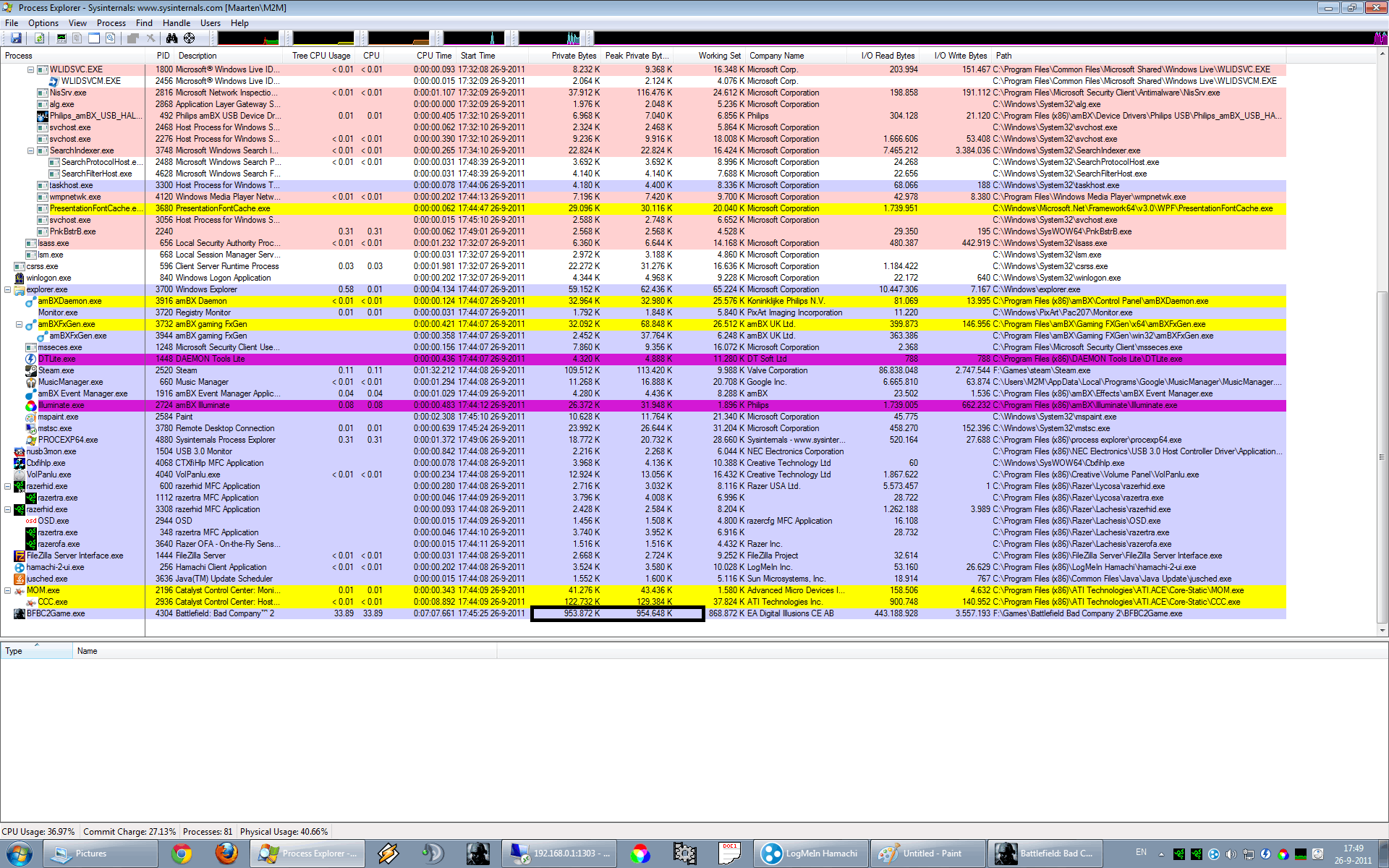This screenshot has width=1389, height=868.
Task: Open the Handle menu
Action: click(x=176, y=23)
